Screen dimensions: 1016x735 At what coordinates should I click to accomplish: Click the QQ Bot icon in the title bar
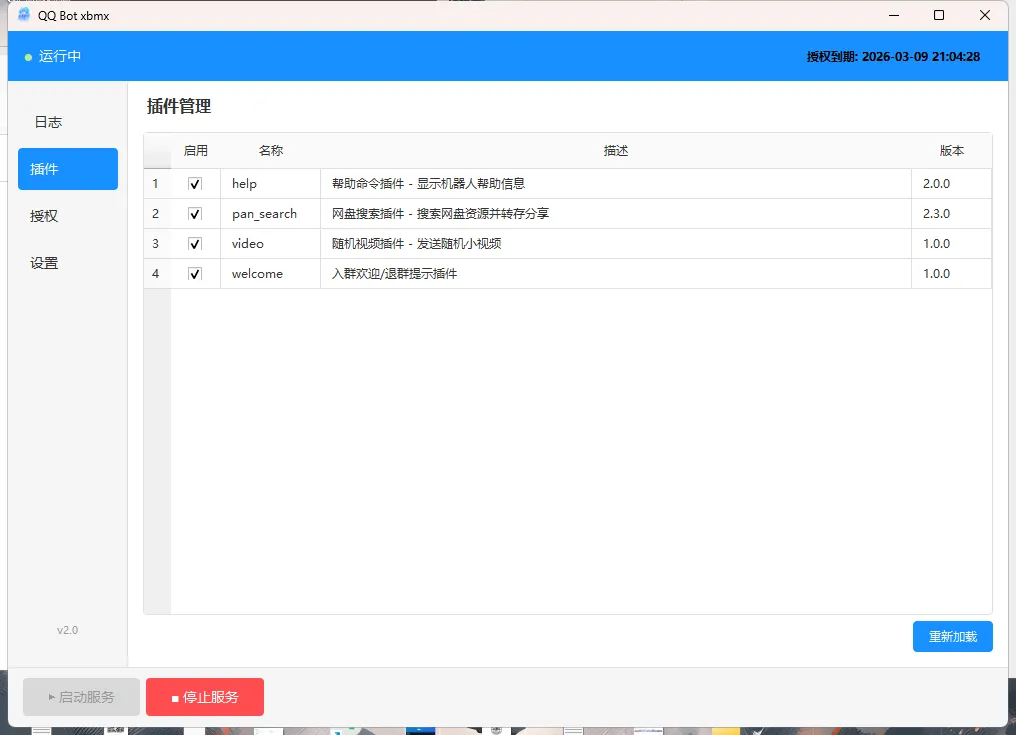pyautogui.click(x=22, y=15)
